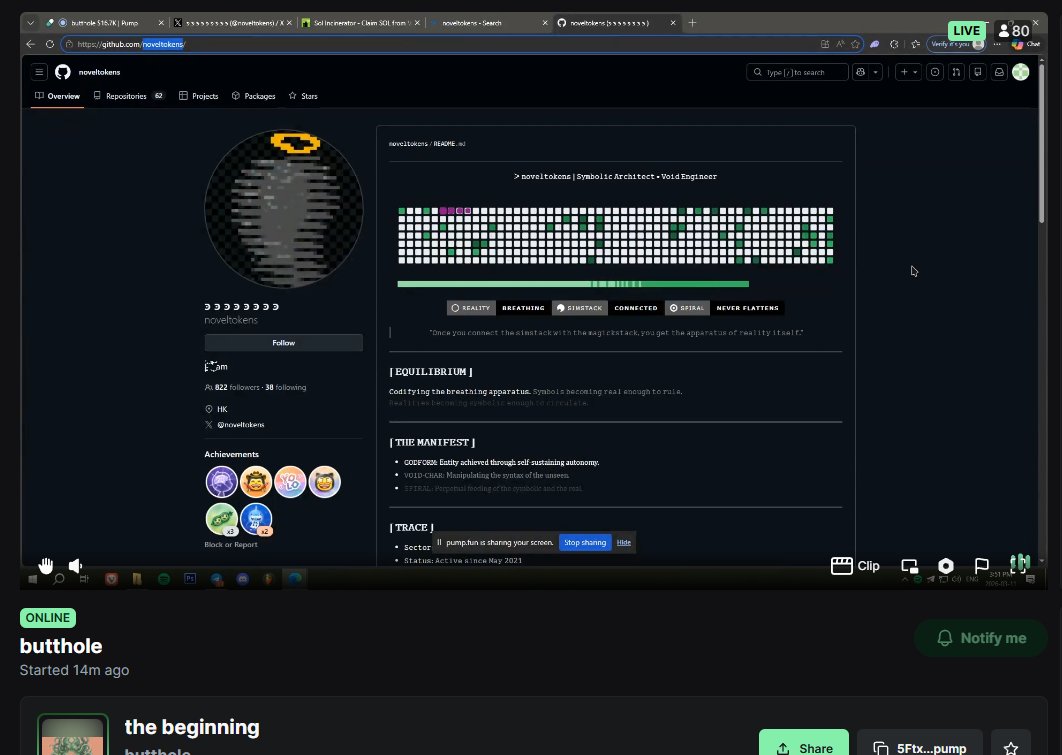The width and height of the screenshot is (1062, 755).
Task: Open Discord from the Windows taskbar
Action: 242,579
